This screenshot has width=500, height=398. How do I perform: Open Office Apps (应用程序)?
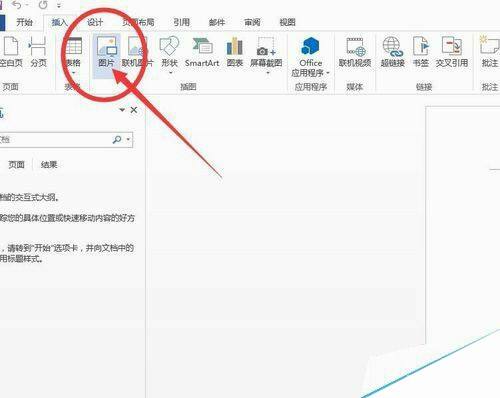coord(310,57)
